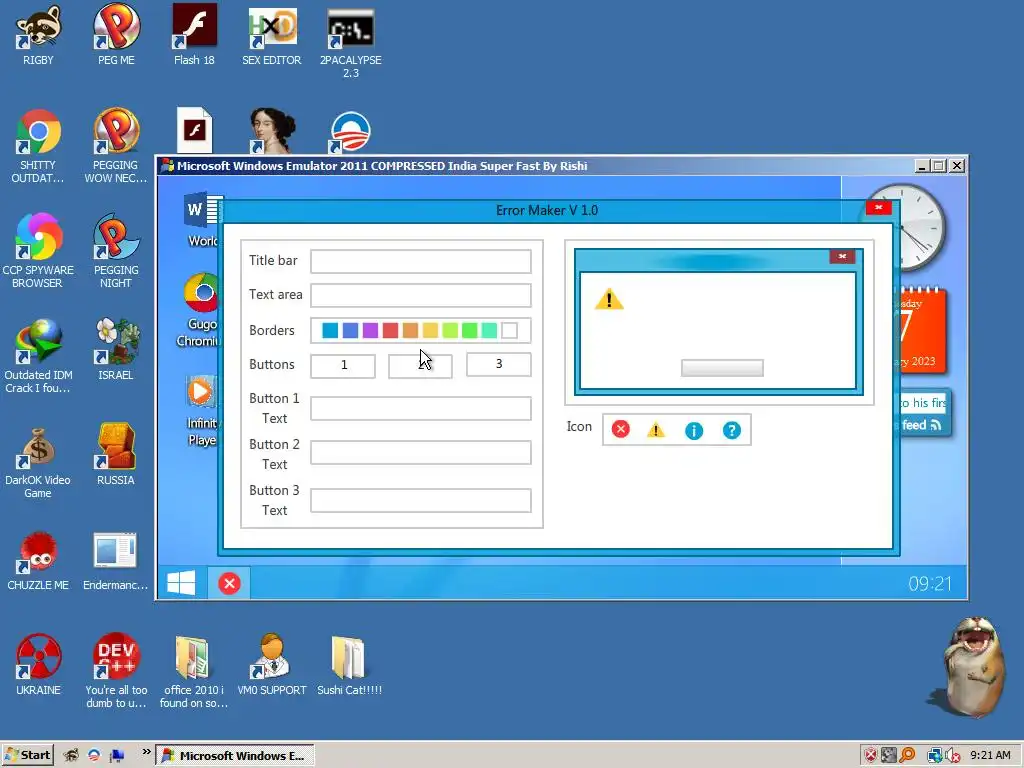The height and width of the screenshot is (768, 1024).
Task: Pick the white border color swatch
Action: pos(509,330)
